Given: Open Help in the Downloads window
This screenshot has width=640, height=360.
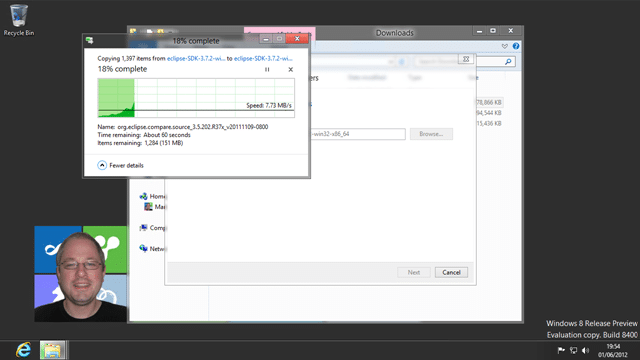Looking at the screenshot, I should pyautogui.click(x=516, y=46).
